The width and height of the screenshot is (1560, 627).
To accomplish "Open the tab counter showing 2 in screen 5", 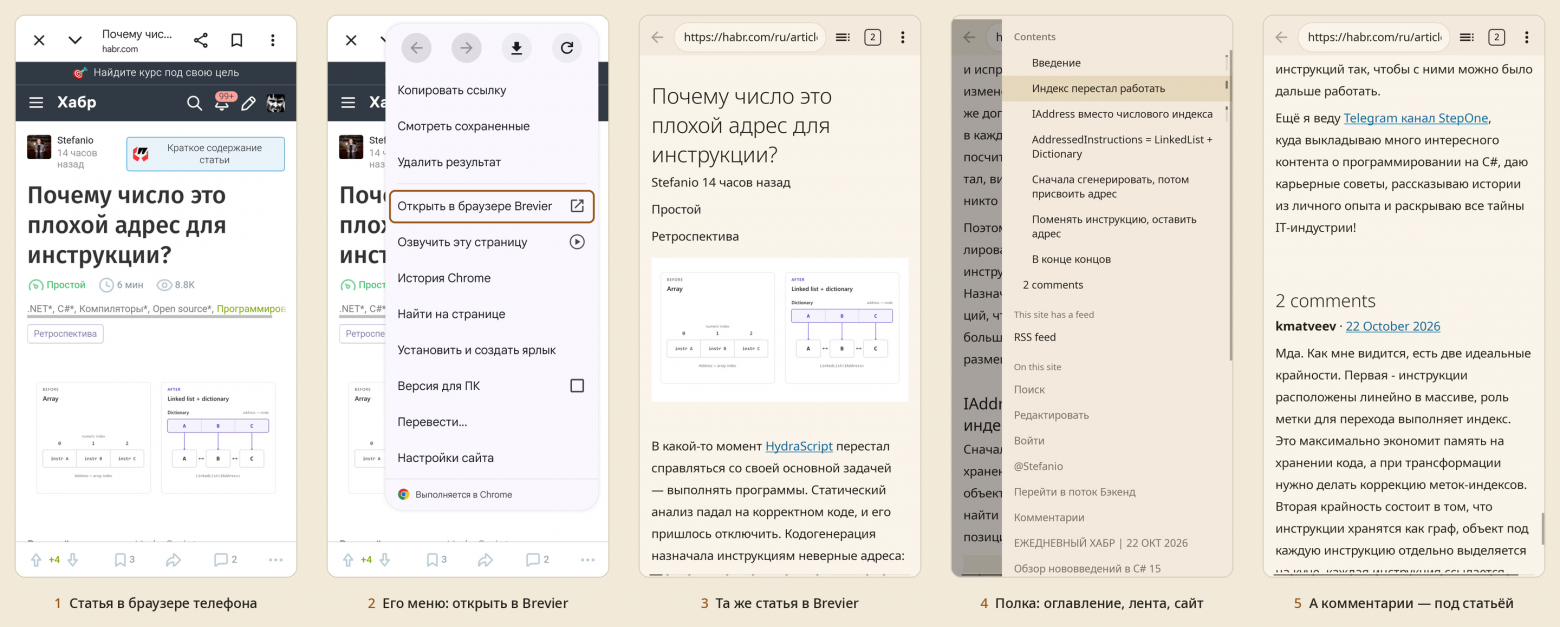I will click(x=1496, y=37).
